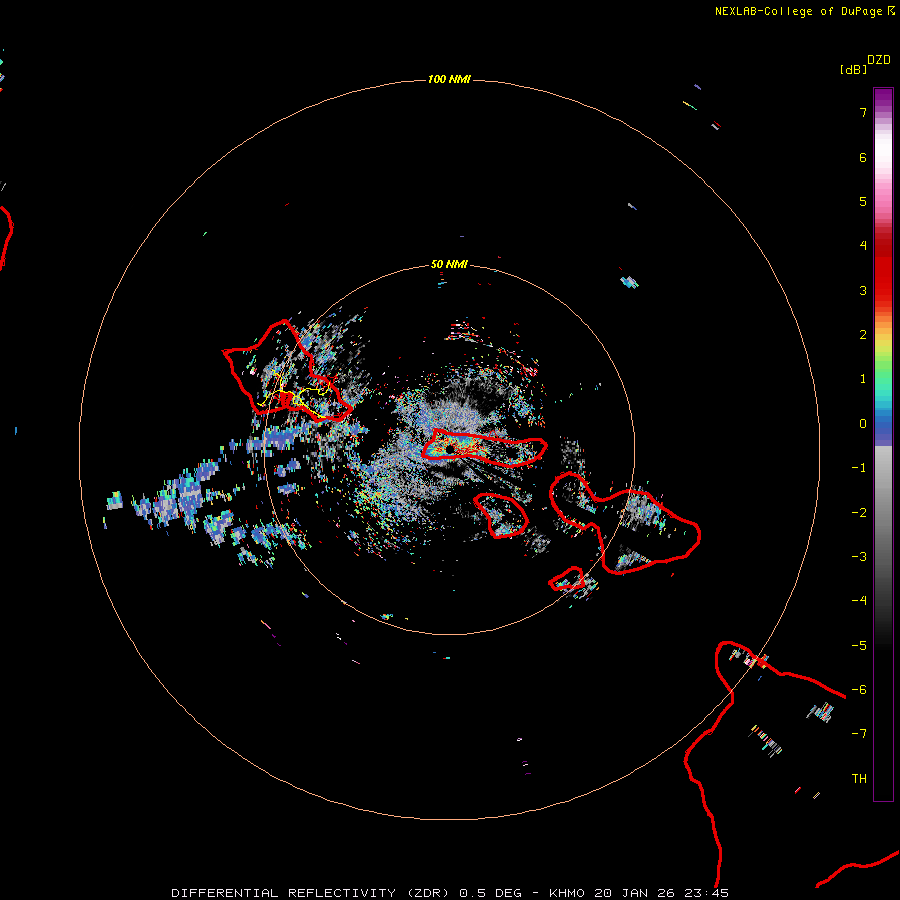900x900 pixels.
Task: Click the -1 value on the color scale
Action: click(x=859, y=468)
